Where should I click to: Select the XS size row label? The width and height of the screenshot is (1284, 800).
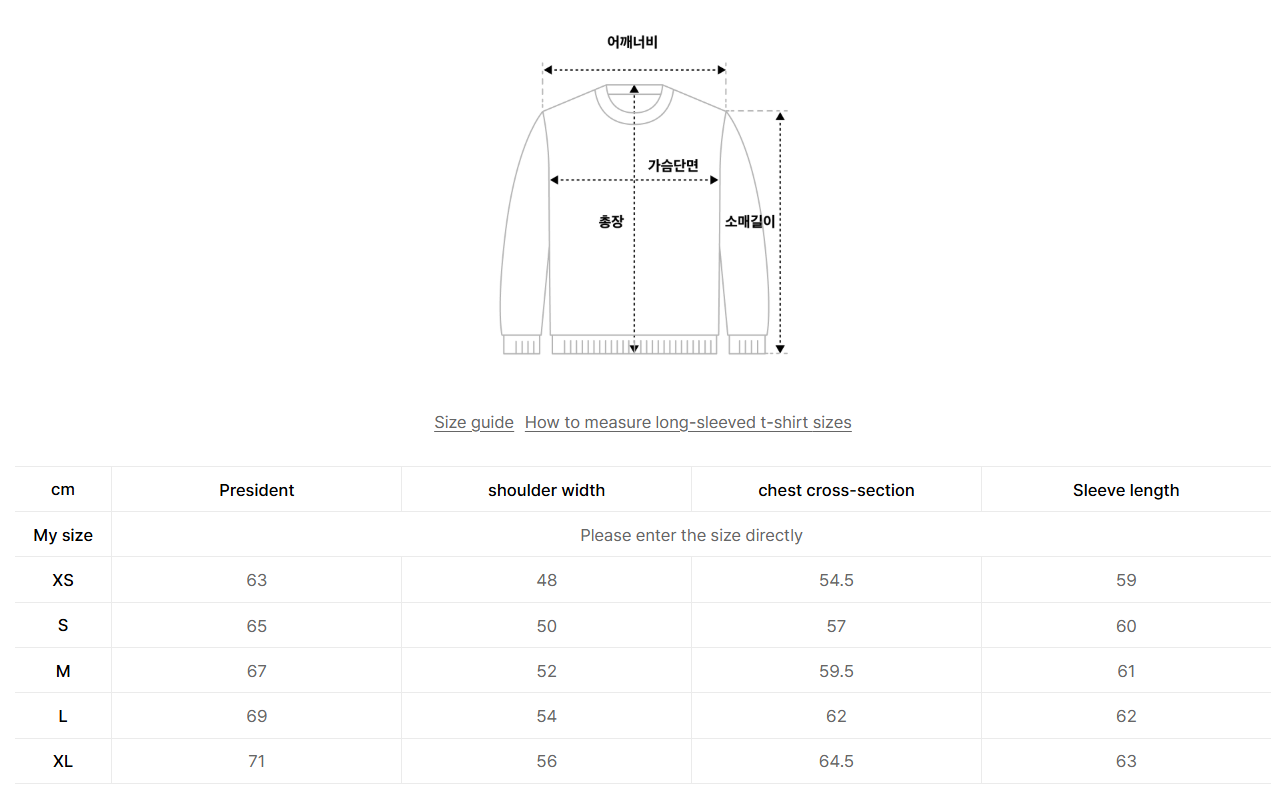point(63,580)
